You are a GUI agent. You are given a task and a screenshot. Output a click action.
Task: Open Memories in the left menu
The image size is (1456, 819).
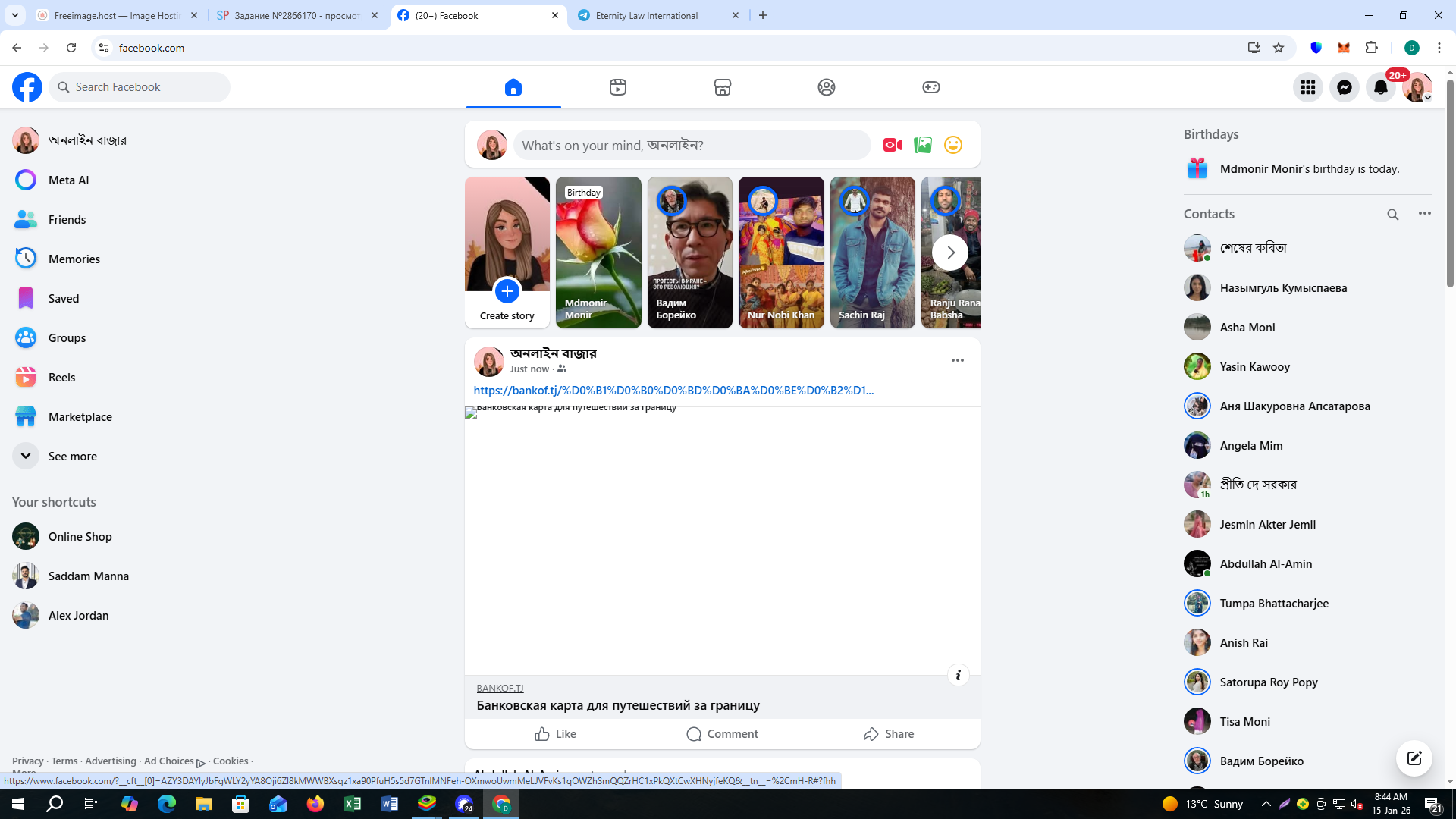point(74,259)
